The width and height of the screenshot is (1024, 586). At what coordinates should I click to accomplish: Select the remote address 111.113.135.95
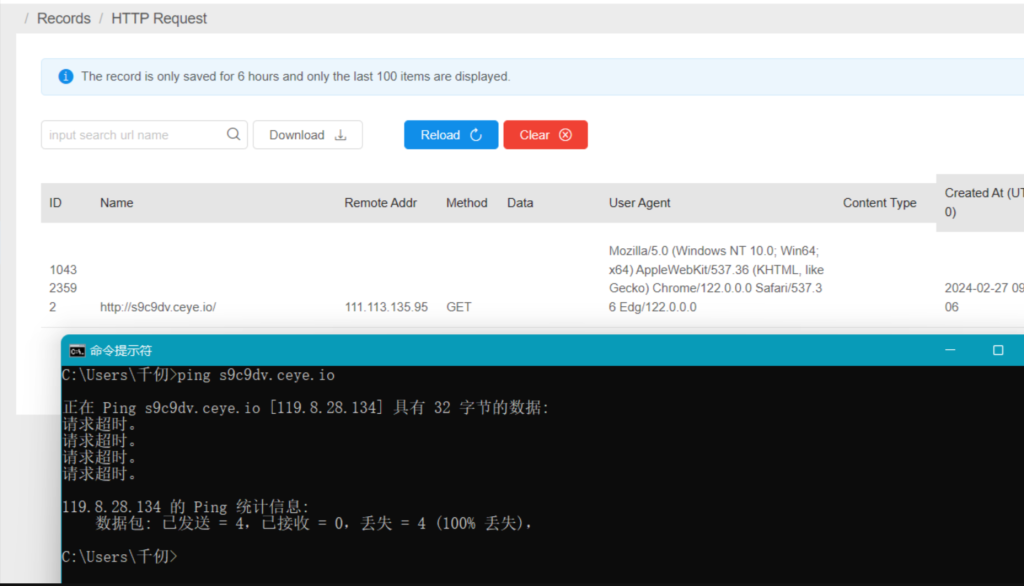pyautogui.click(x=386, y=307)
